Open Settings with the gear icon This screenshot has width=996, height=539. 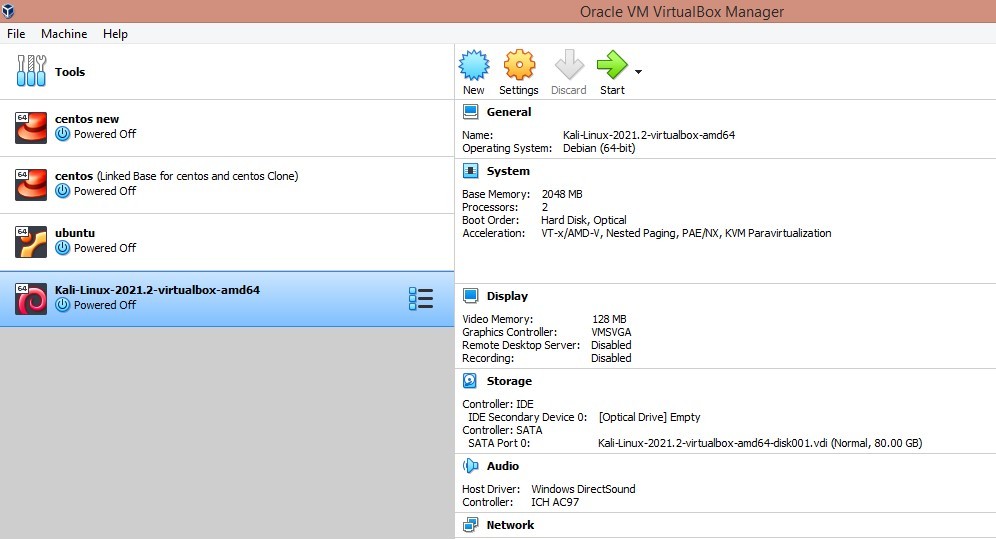519,65
